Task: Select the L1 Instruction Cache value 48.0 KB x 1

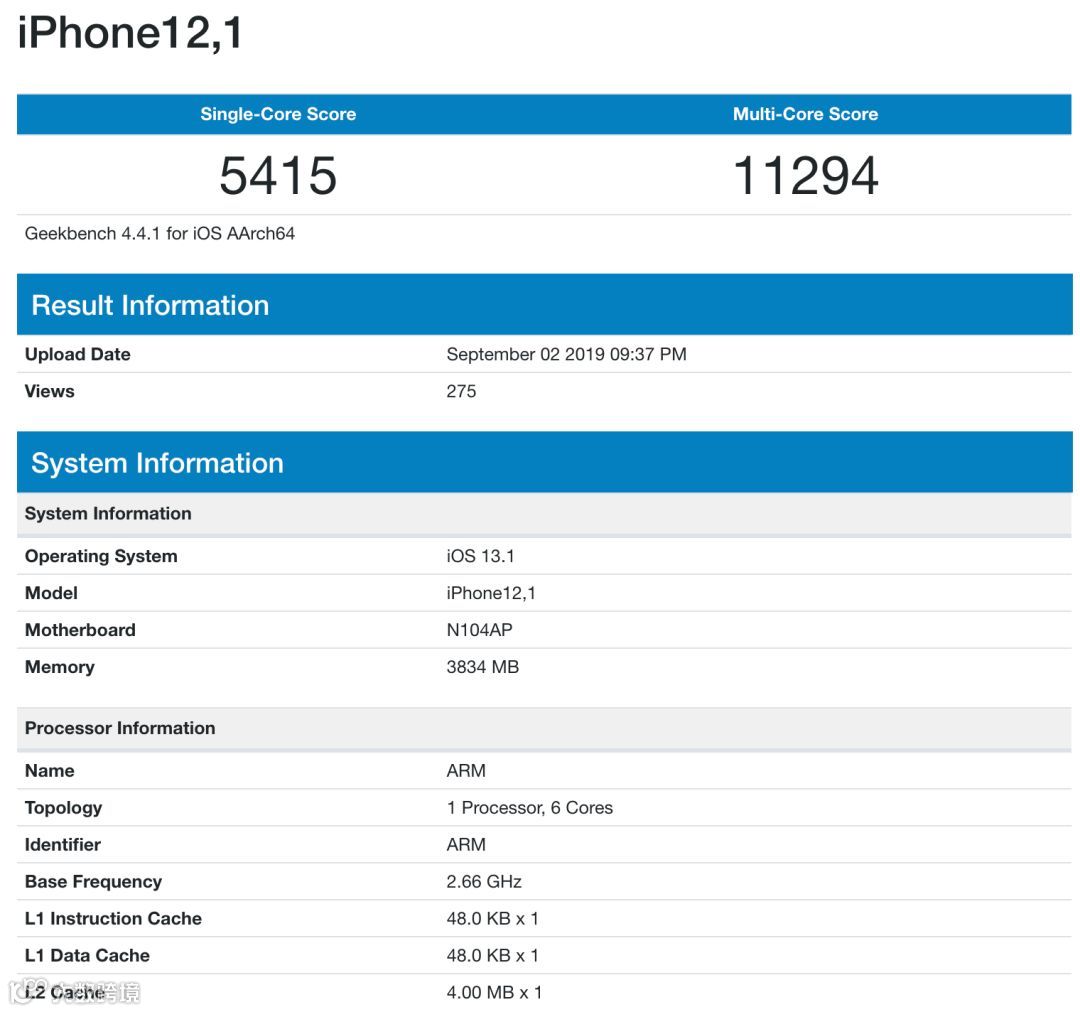Action: pyautogui.click(x=492, y=918)
